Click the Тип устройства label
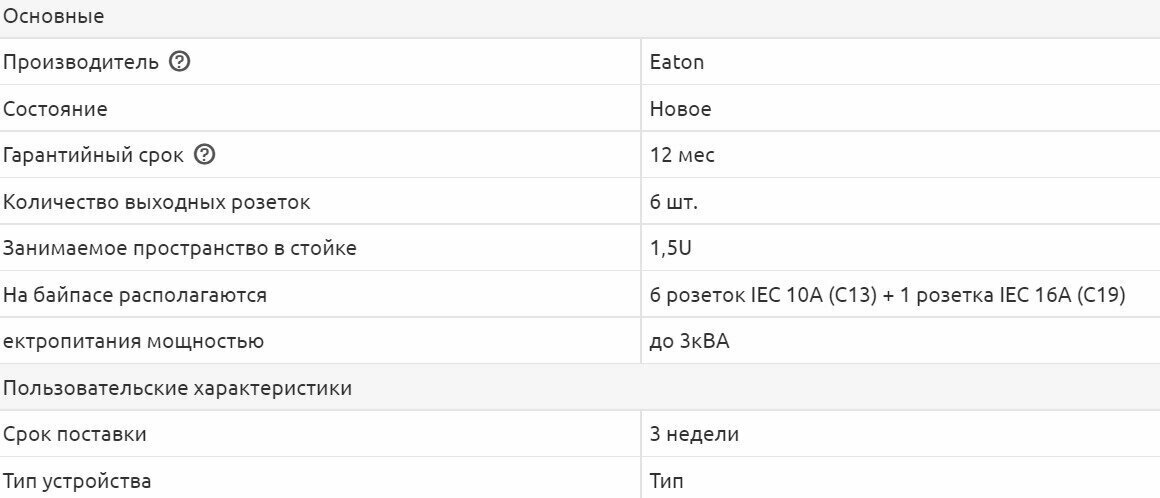This screenshot has width=1160, height=498. (x=77, y=481)
